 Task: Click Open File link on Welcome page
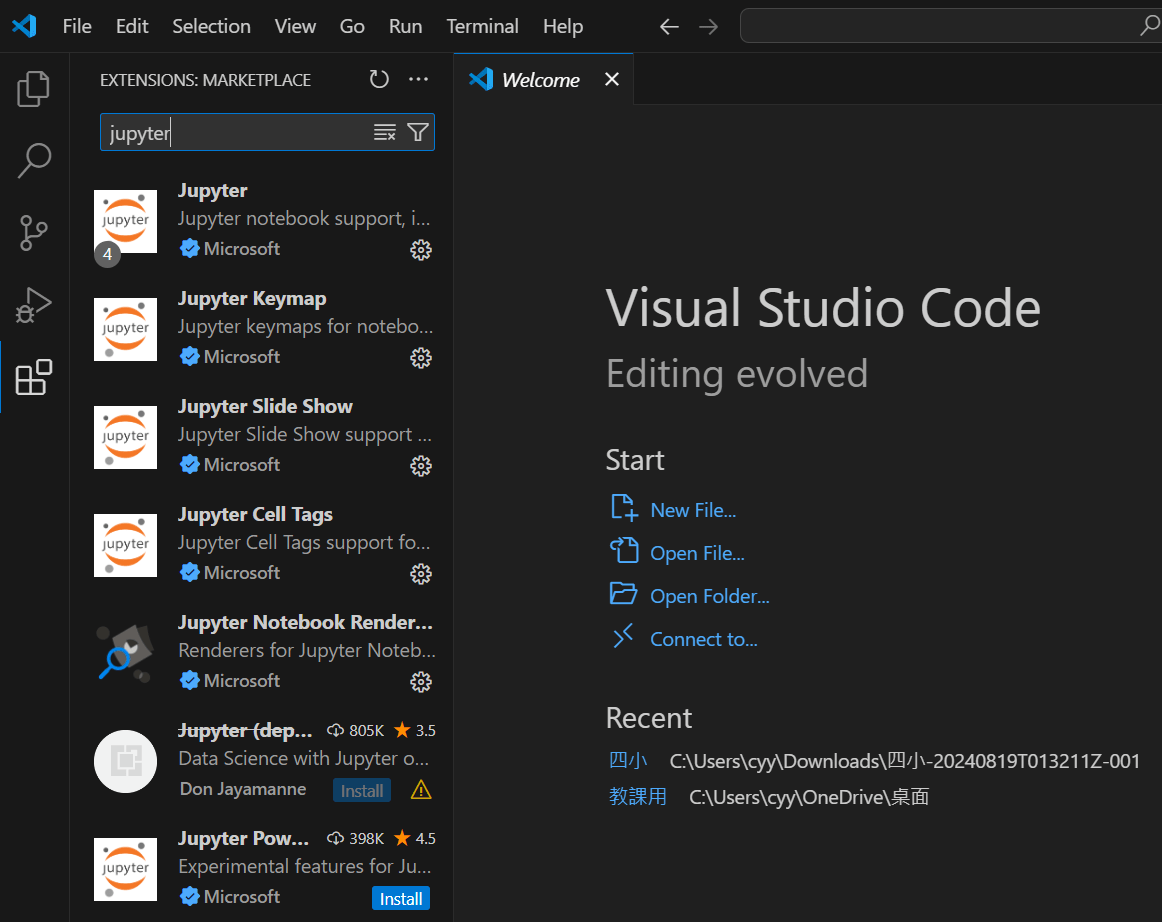pyautogui.click(x=697, y=553)
